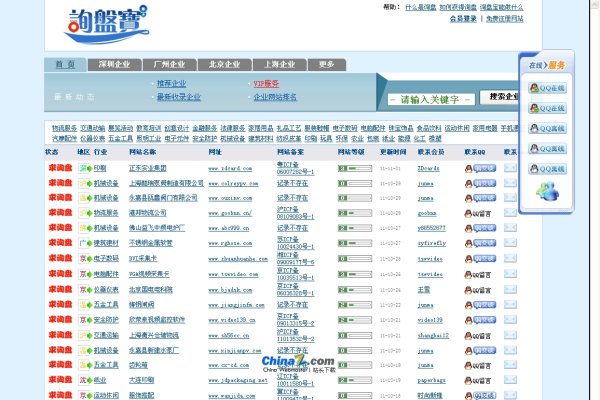Open www.jdpackaging.net link
Screen dimensions: 600x400
tap(238, 380)
